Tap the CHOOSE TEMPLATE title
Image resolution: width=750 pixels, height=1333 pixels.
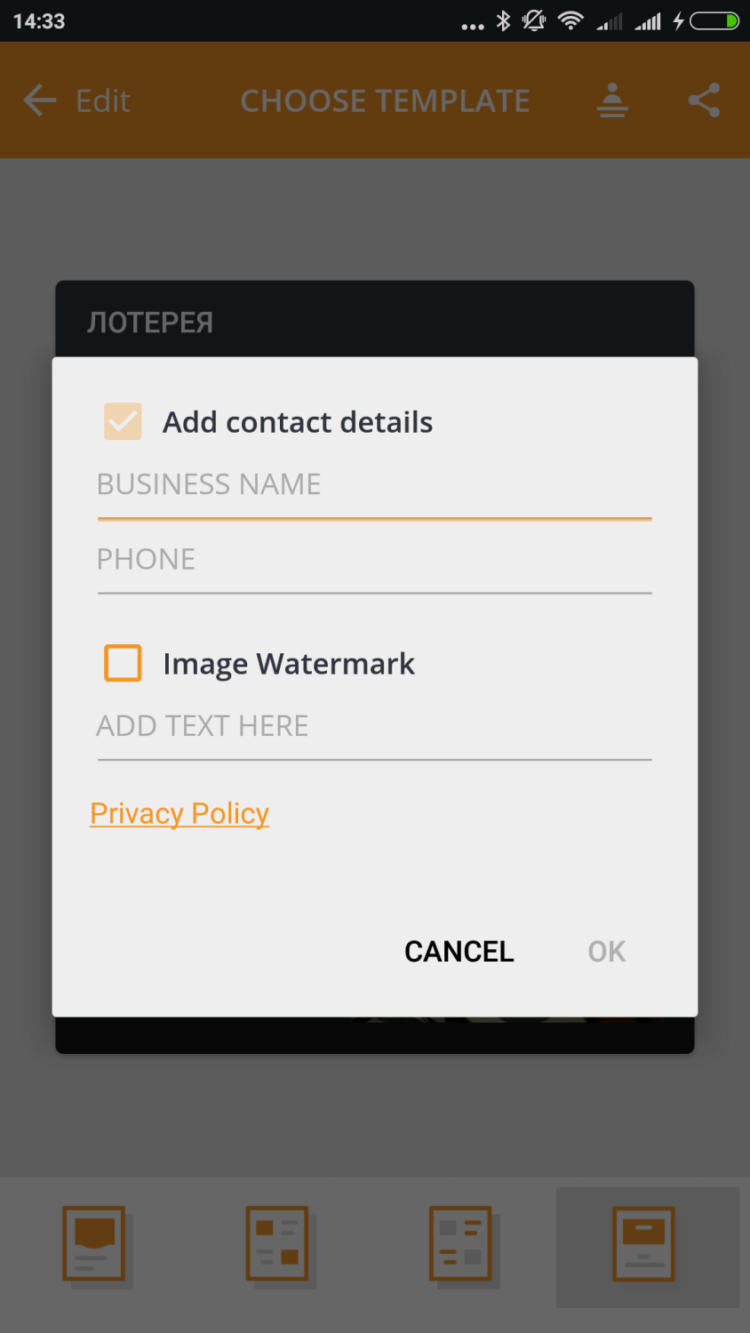pyautogui.click(x=385, y=101)
